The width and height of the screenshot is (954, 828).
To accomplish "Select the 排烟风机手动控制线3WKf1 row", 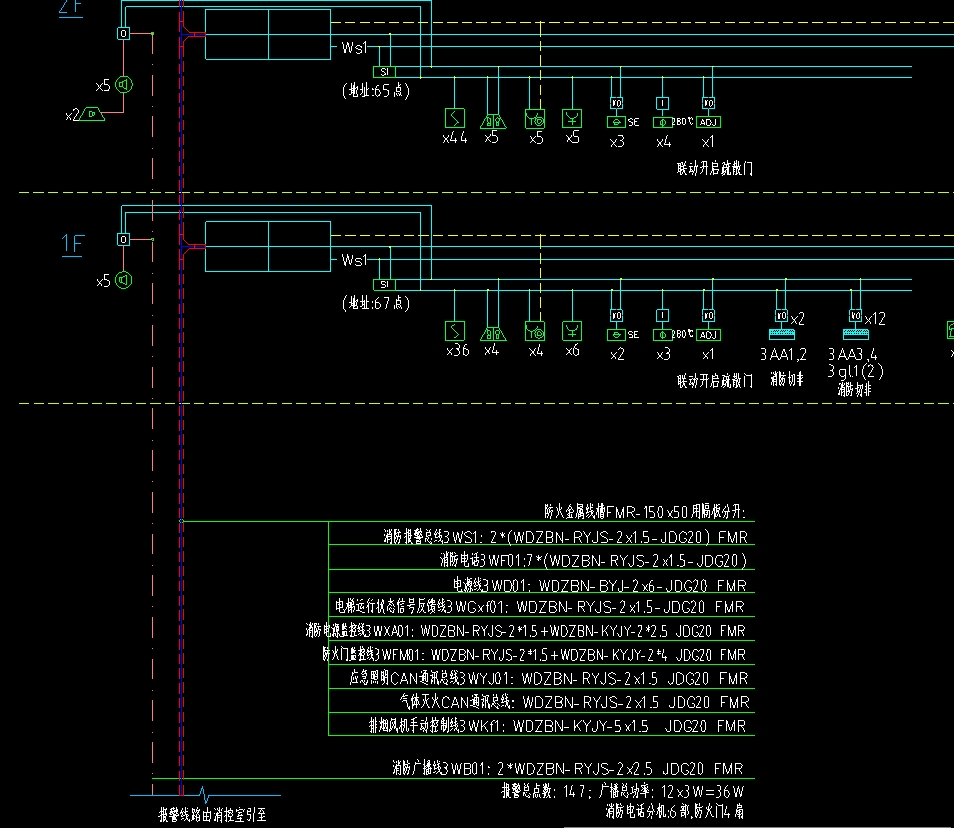I will [557, 726].
